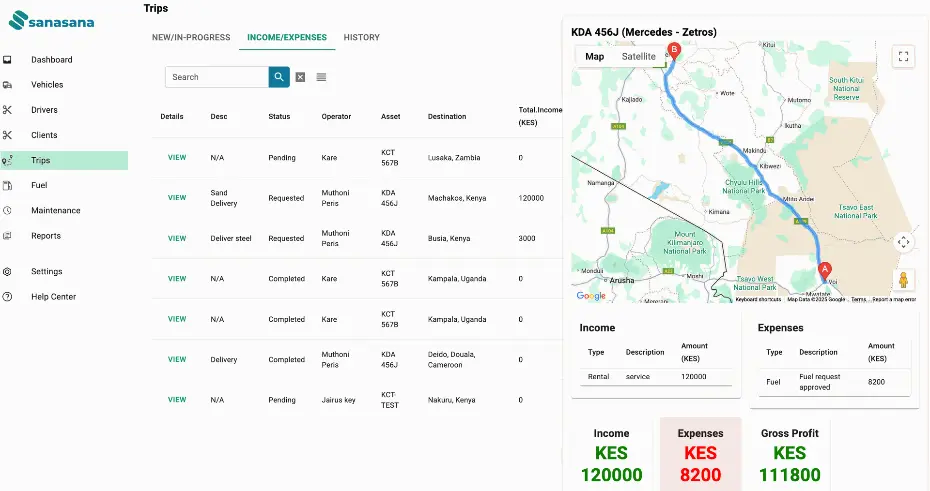Open the Vehicles sidebar section
Image resolution: width=930 pixels, height=491 pixels.
(x=47, y=85)
